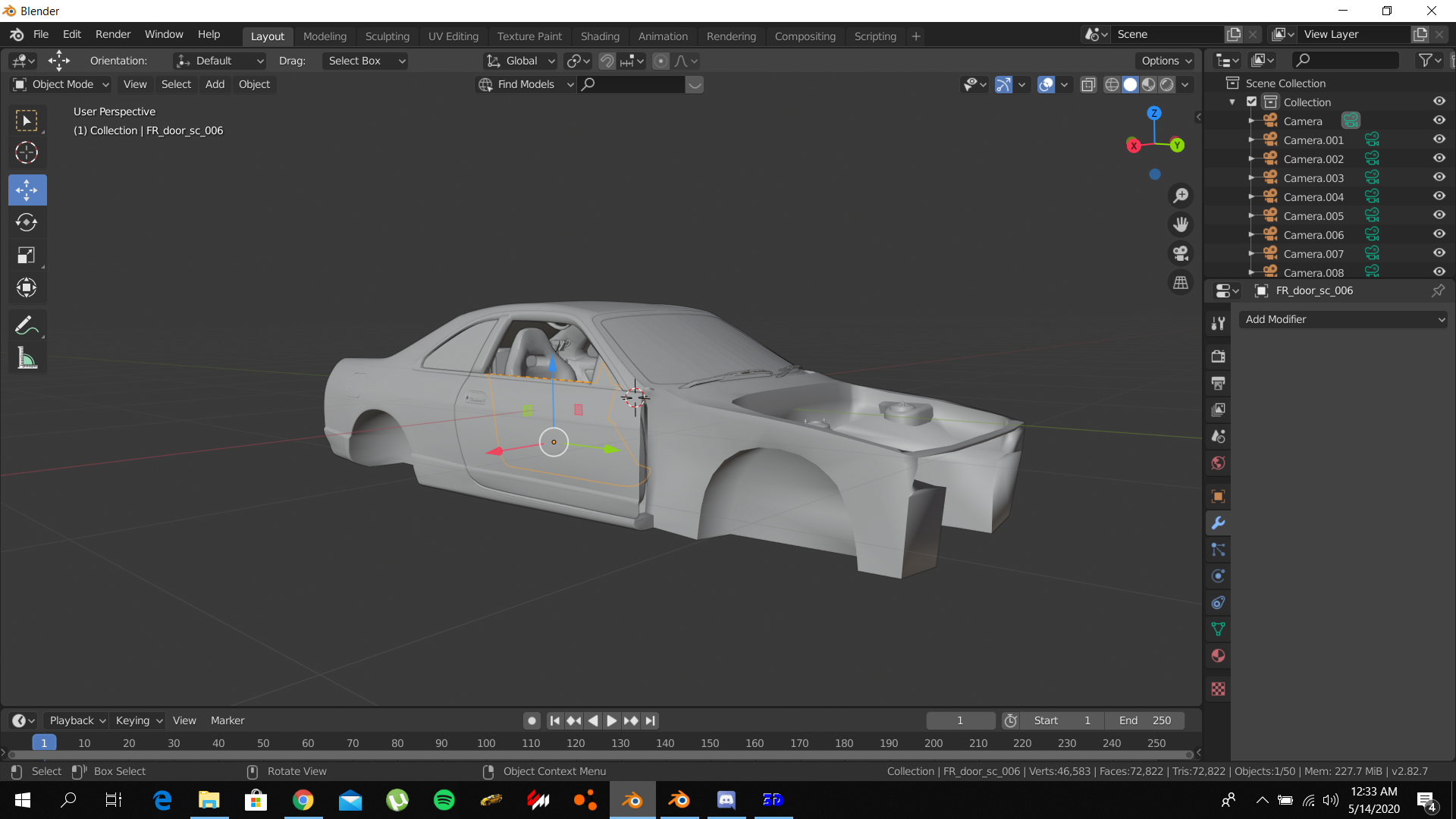Open Material properties tab icon

[x=1218, y=656]
